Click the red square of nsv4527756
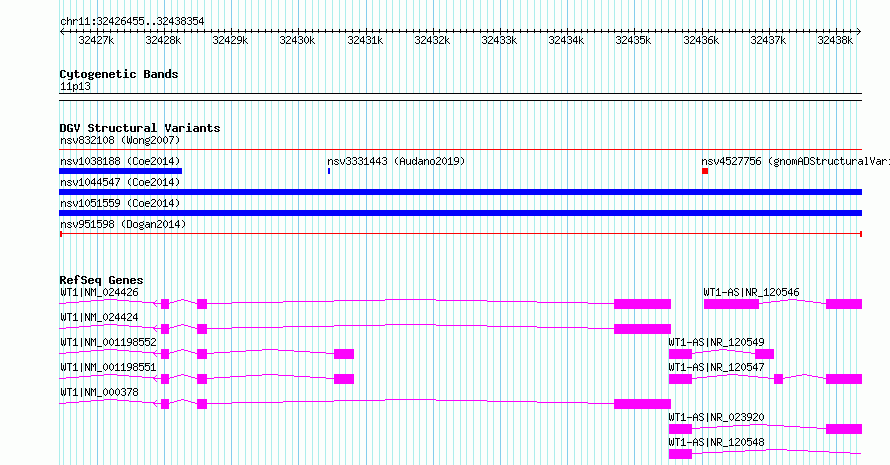Viewport: 890px width, 465px height. tap(705, 171)
